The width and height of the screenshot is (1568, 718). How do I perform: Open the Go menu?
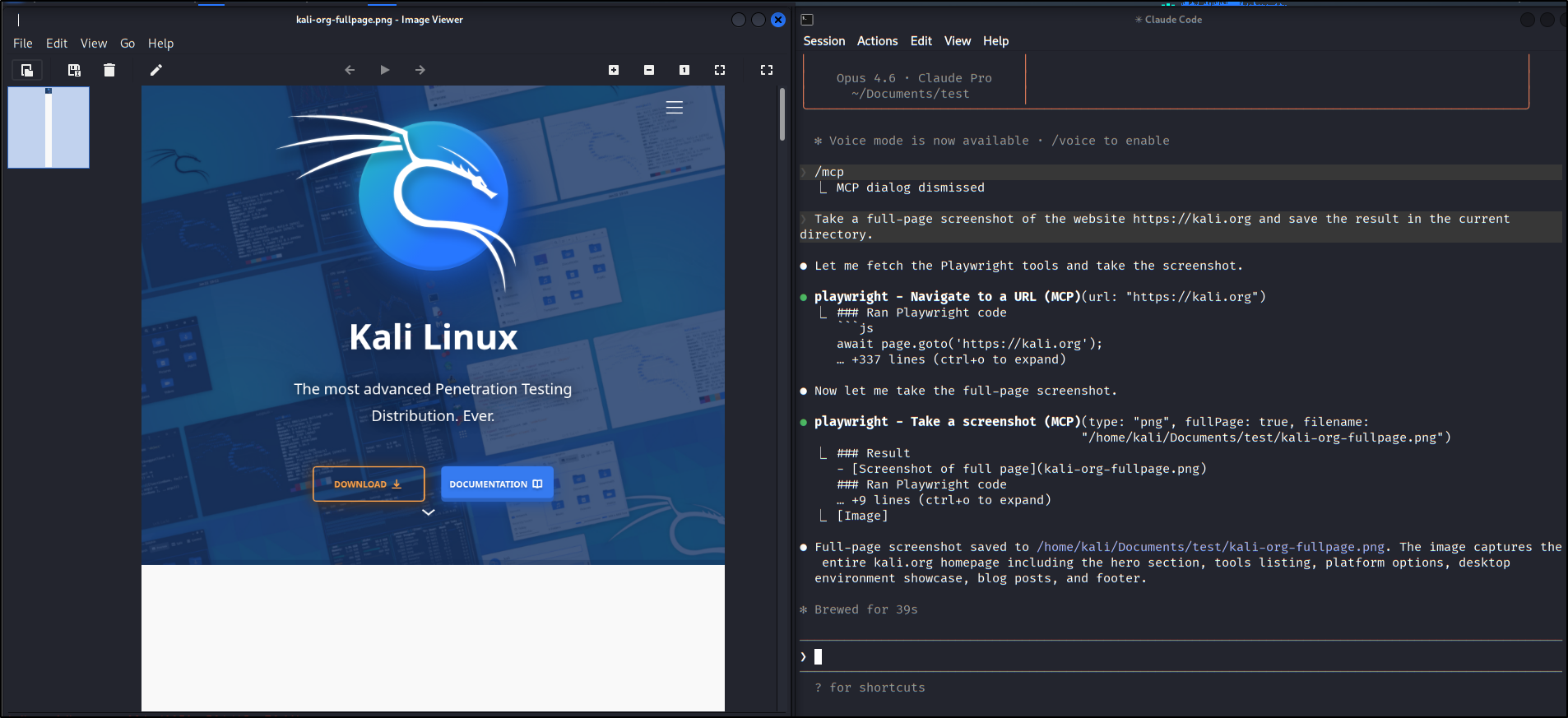(128, 44)
